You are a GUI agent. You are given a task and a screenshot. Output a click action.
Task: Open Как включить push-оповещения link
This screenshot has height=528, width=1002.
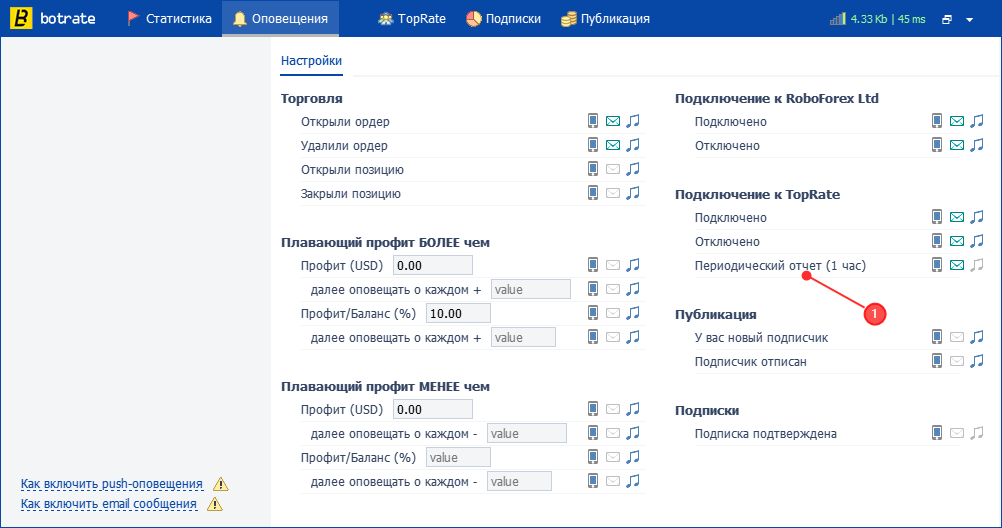[x=112, y=484]
